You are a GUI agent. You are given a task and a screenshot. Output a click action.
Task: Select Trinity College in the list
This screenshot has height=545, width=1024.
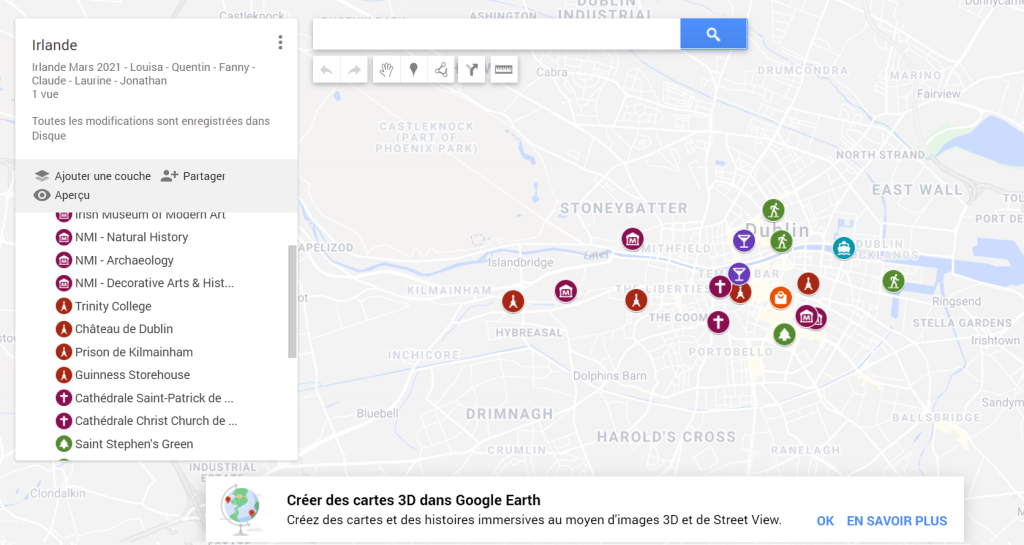[x=113, y=306]
